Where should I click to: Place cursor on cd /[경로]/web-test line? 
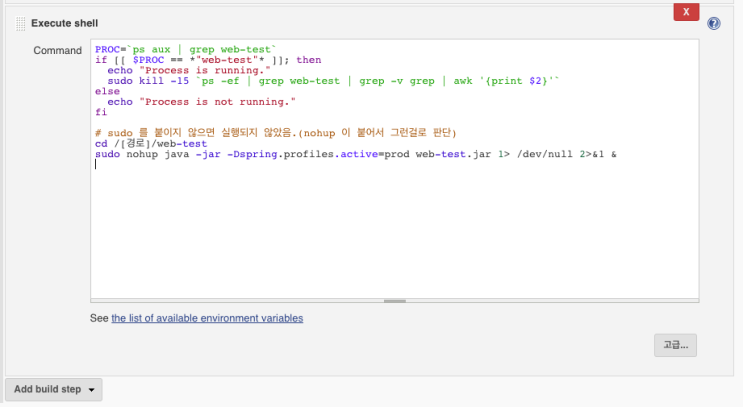coord(150,144)
